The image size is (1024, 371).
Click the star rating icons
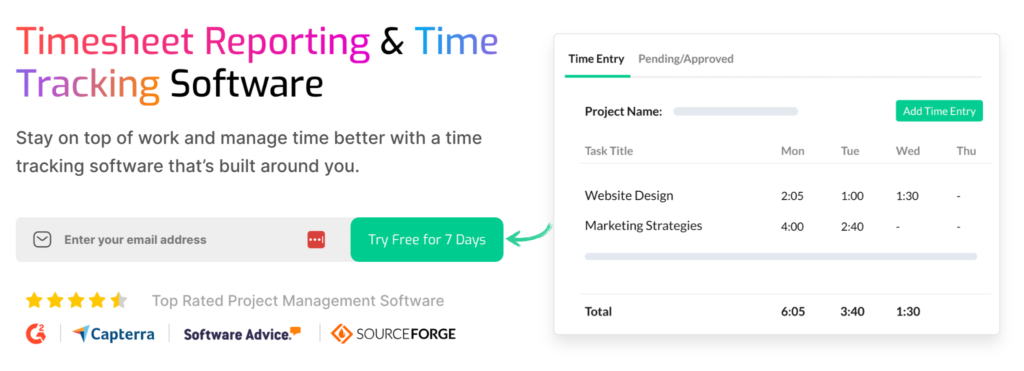coord(76,300)
